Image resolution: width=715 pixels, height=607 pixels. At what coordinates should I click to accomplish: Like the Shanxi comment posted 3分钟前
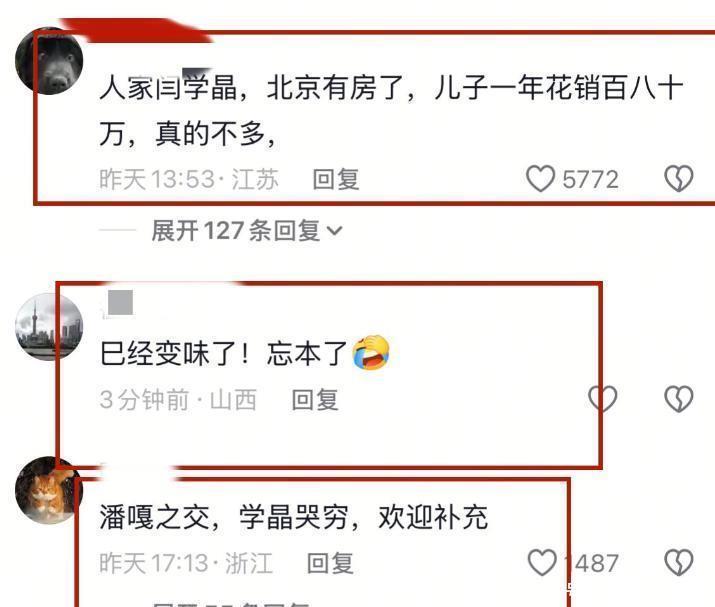[x=603, y=399]
